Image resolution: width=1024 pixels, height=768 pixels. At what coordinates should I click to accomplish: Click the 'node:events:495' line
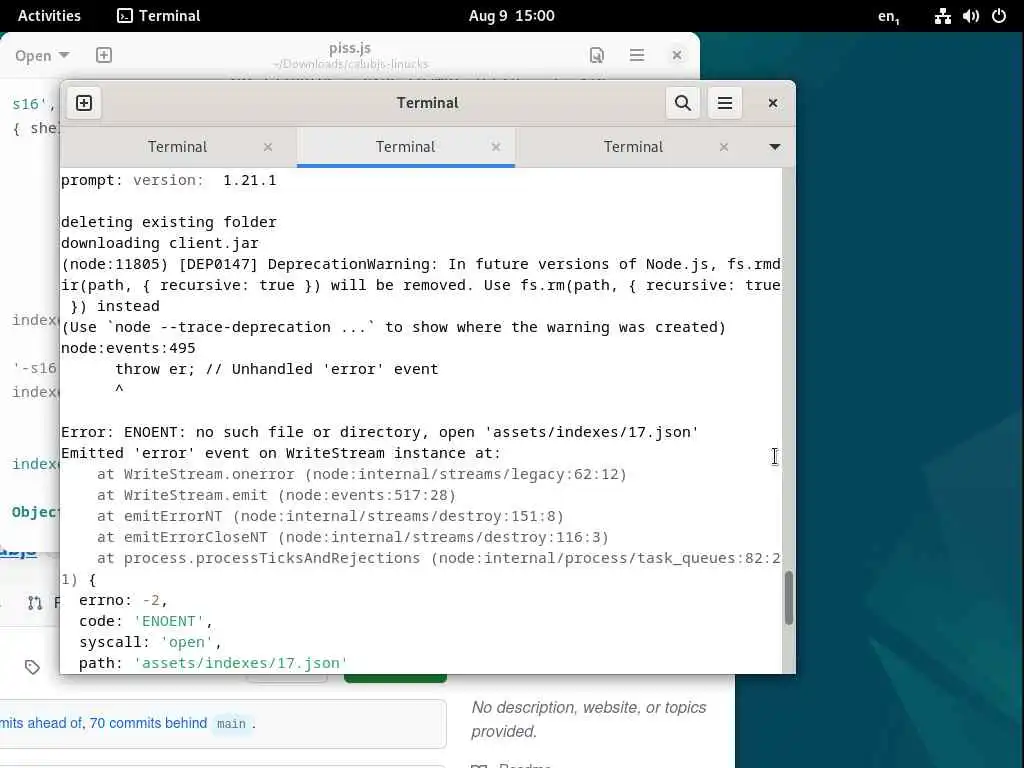[x=128, y=347]
